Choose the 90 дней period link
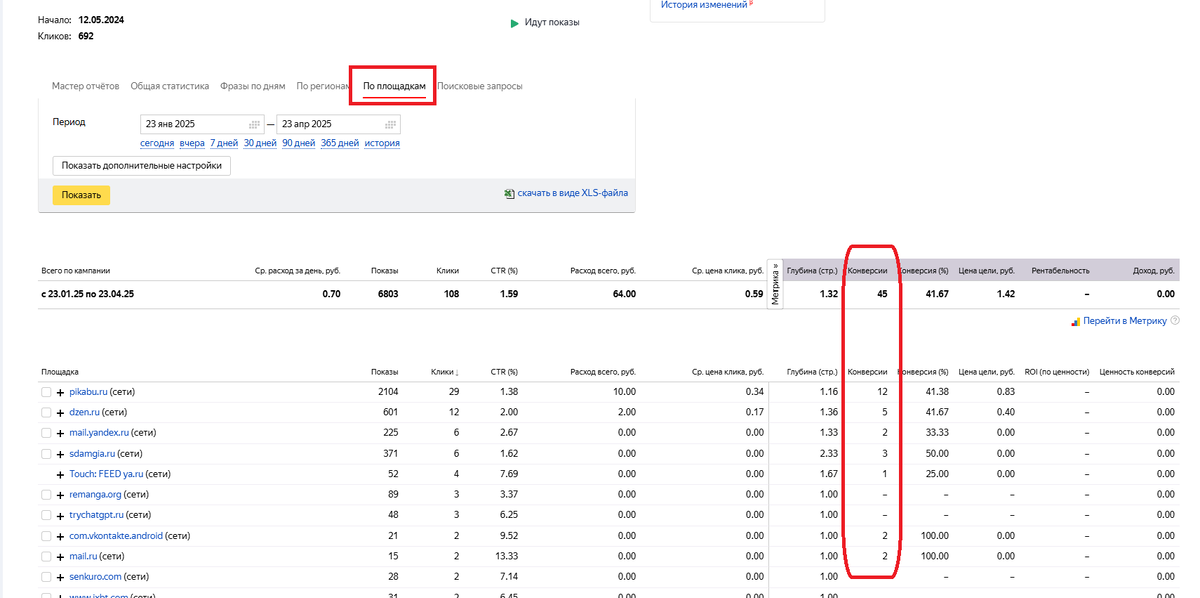The image size is (1200, 598). click(299, 143)
